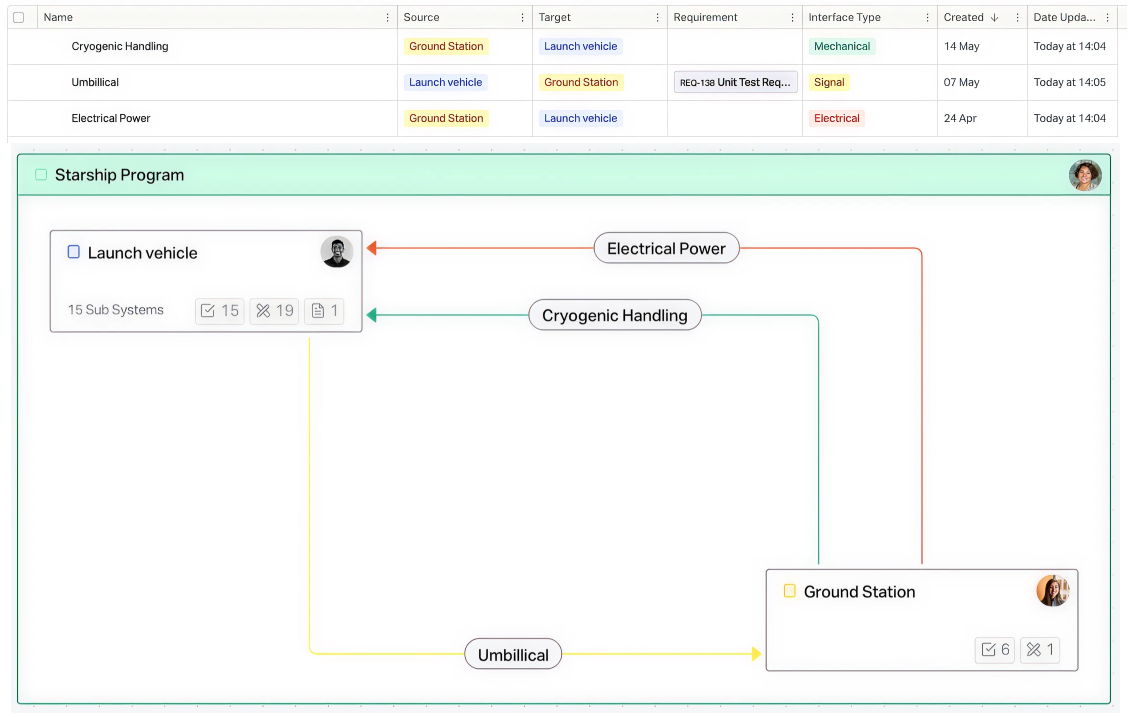Click Launch vehicle document count 1
Viewport: 1128px width, 717px height.
324,311
